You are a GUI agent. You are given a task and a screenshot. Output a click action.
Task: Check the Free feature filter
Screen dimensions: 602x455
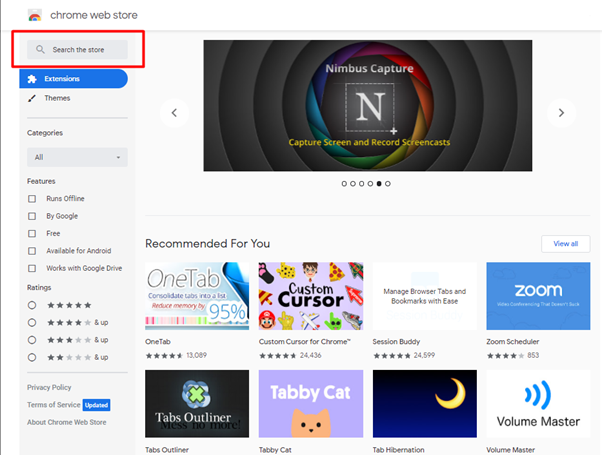coord(32,233)
